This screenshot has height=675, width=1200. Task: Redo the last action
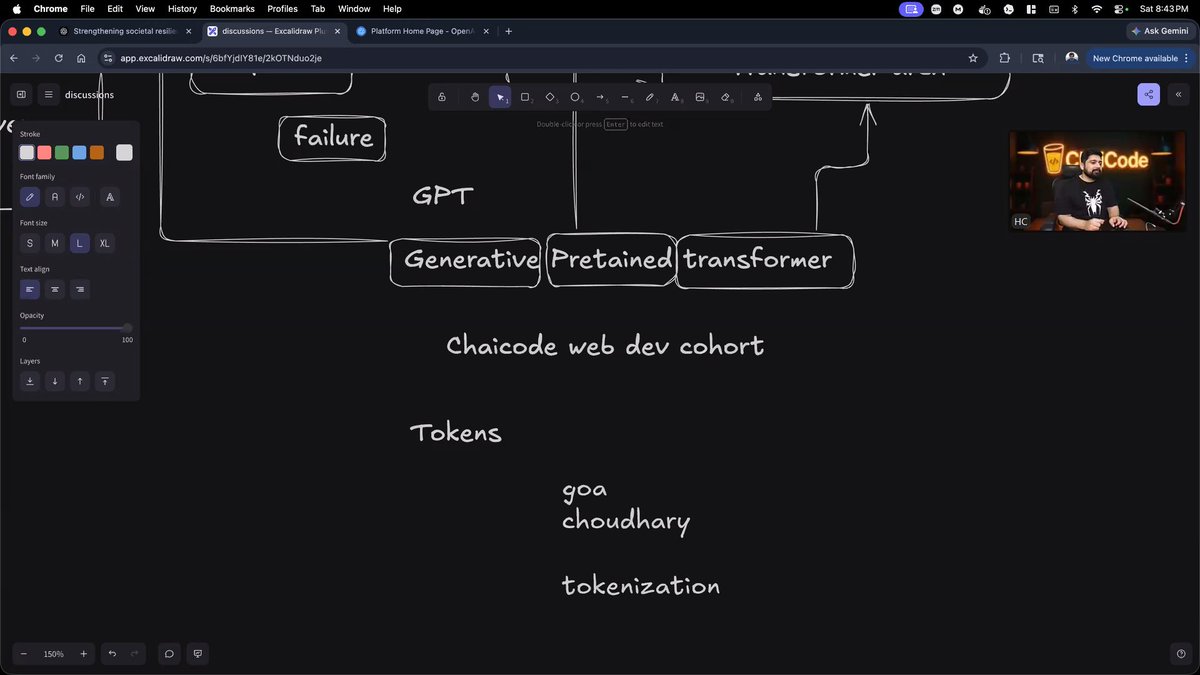click(x=135, y=654)
